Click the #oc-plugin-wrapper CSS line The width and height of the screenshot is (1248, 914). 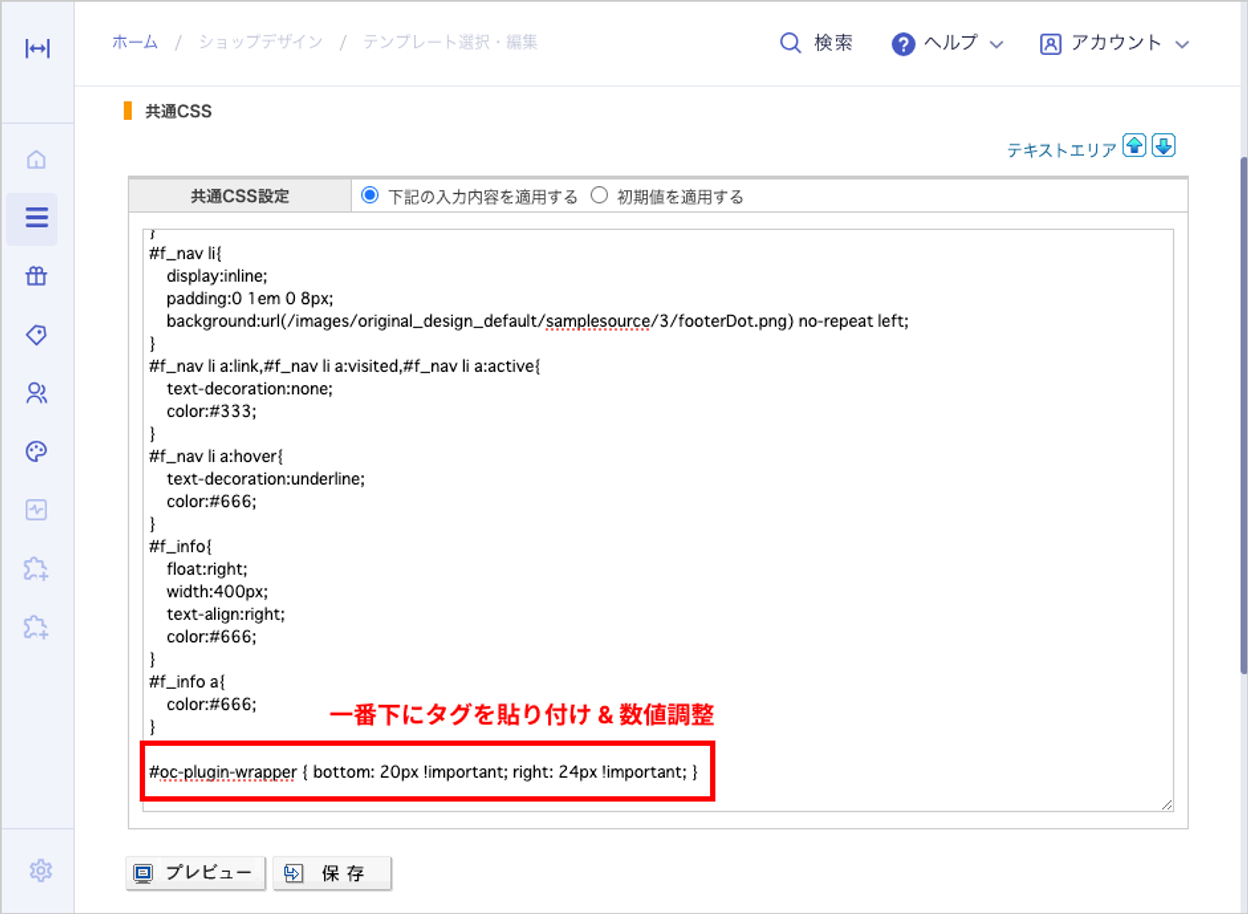click(x=423, y=772)
